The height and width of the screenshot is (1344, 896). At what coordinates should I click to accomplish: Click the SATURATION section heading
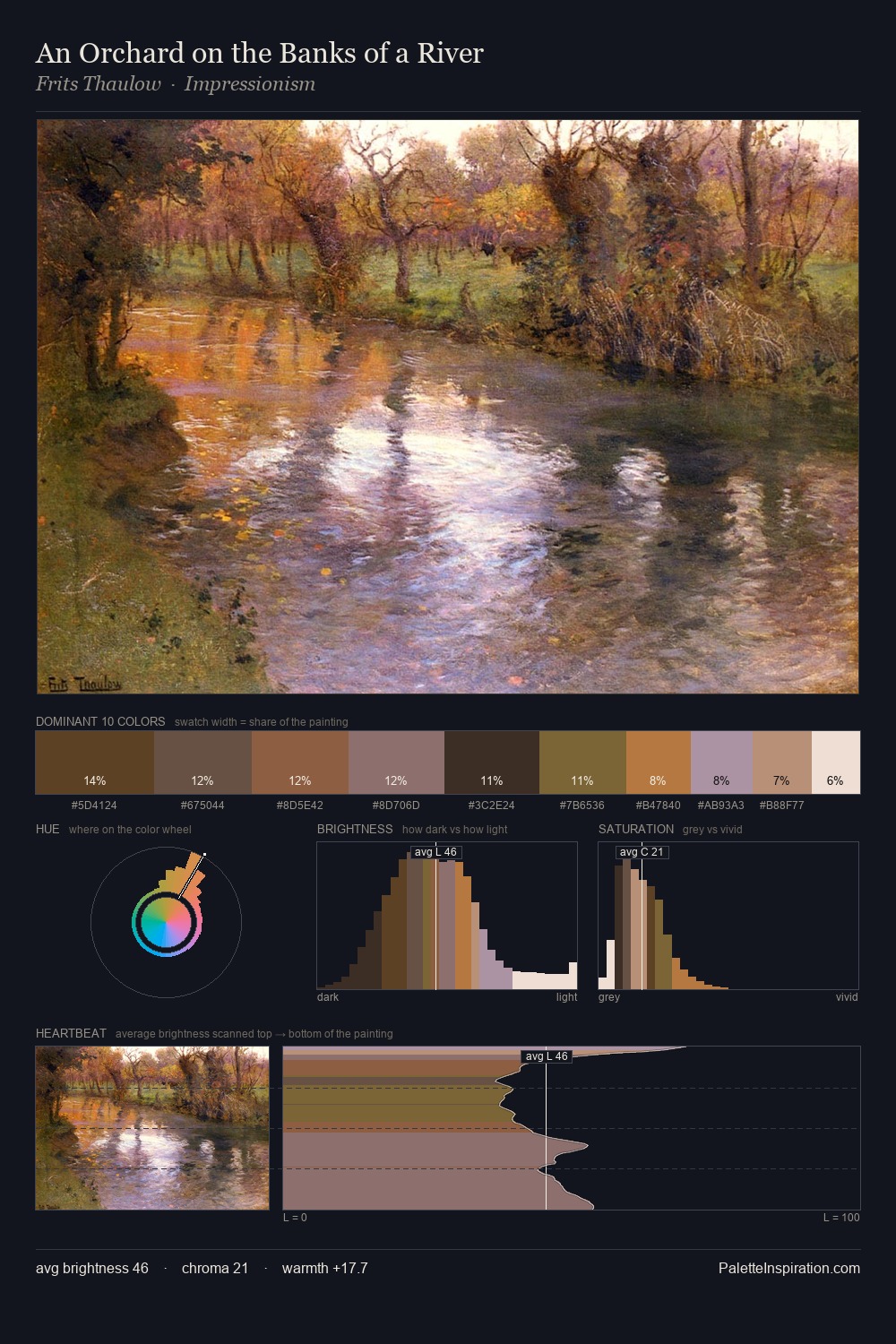point(636,829)
